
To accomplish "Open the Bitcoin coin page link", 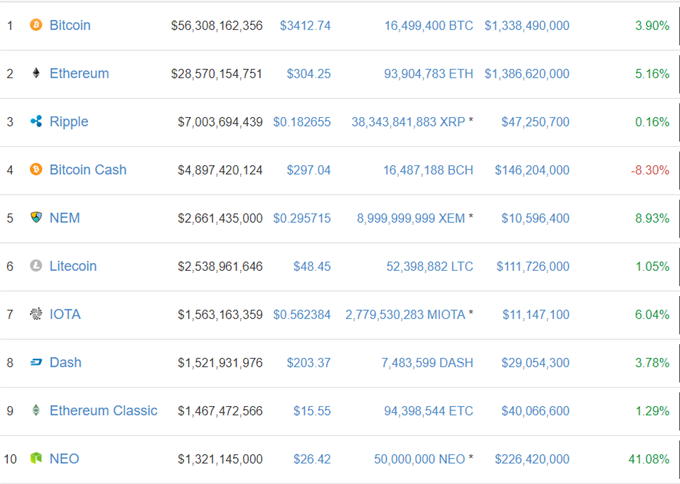I will (70, 25).
